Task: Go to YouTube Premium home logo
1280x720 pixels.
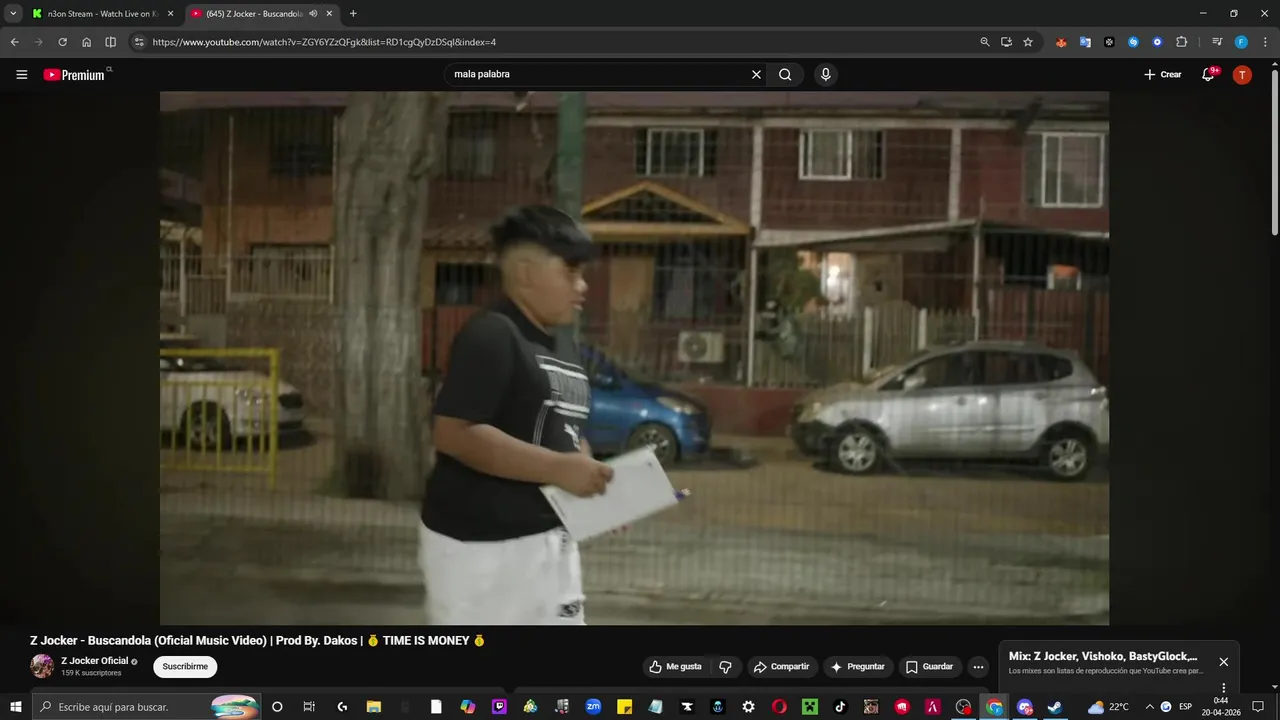Action: point(75,74)
